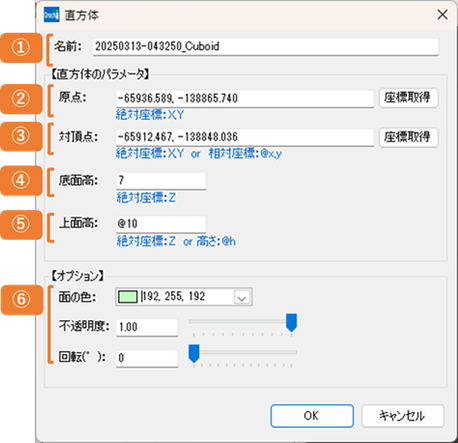458x443 pixels.
Task: Click the 上面高 input field
Action: coord(161,224)
